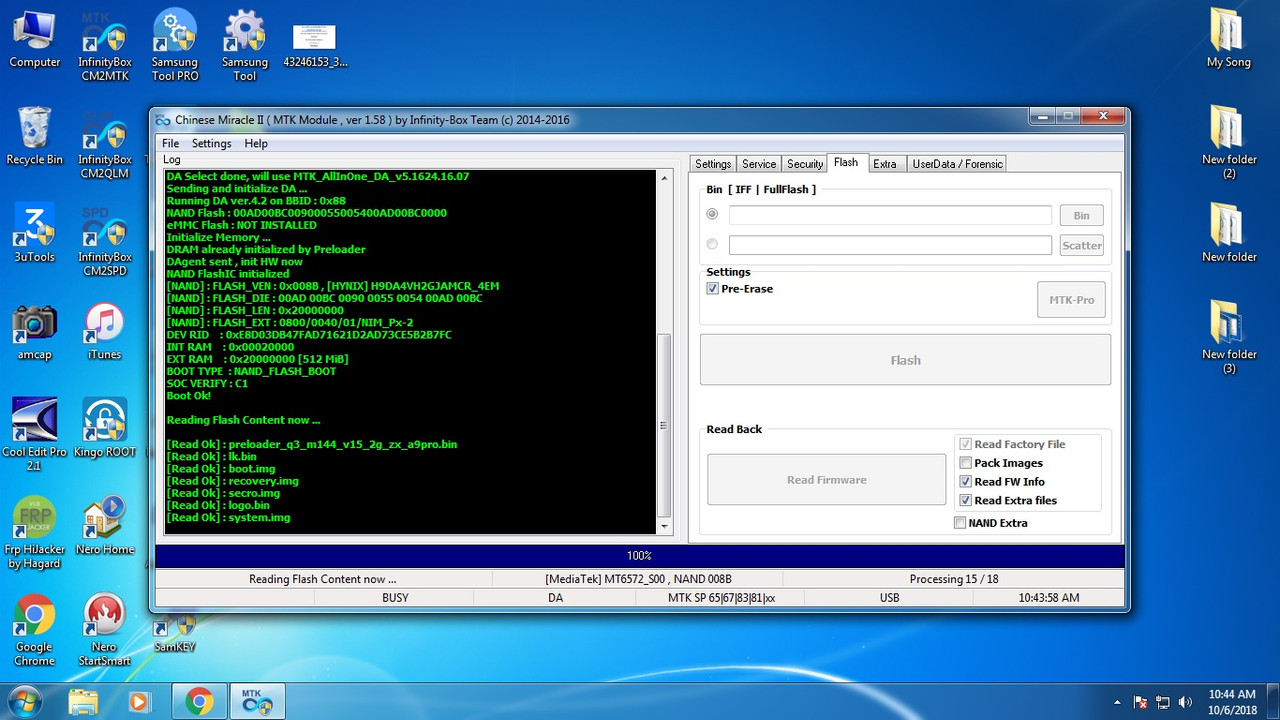The width and height of the screenshot is (1280, 720).
Task: Click the taskbar clock showing 10:44 AM
Action: [x=1232, y=702]
